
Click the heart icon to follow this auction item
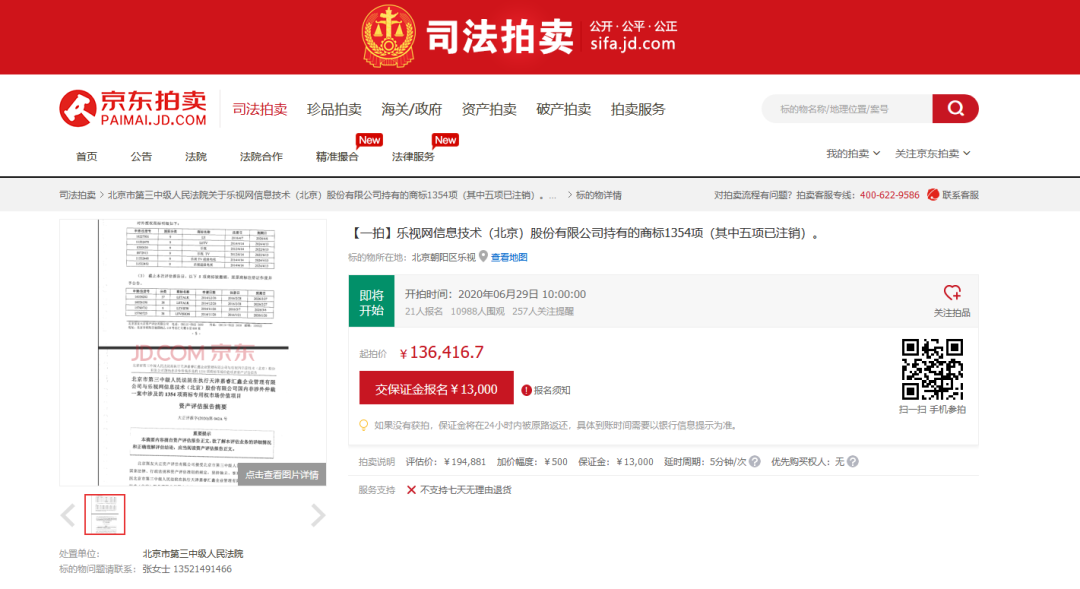[x=952, y=293]
